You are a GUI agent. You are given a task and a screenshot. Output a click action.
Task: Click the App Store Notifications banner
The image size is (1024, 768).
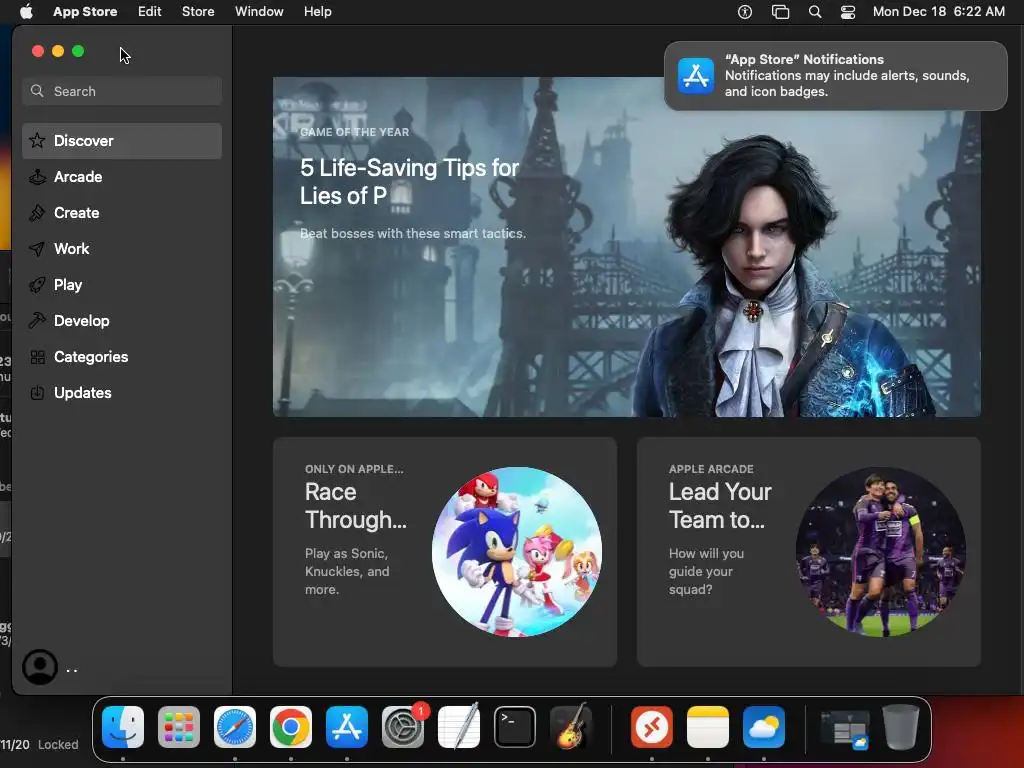835,76
